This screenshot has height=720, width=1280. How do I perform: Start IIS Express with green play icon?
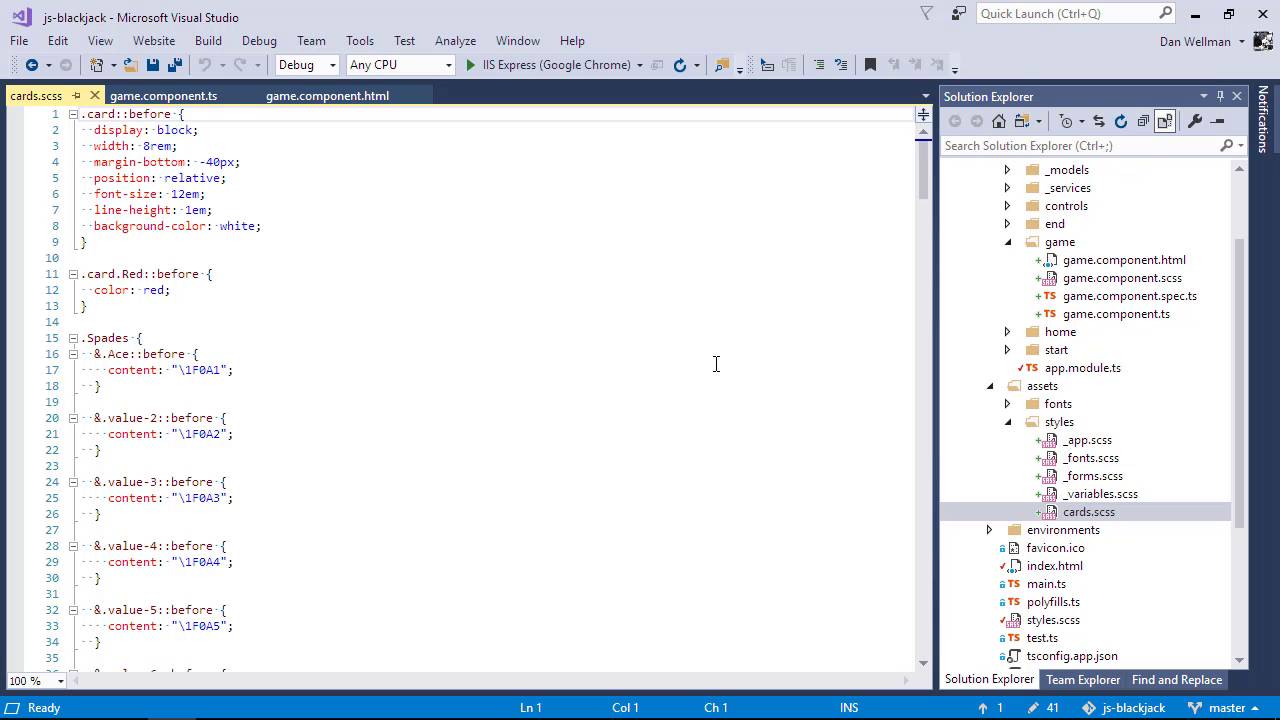[x=471, y=65]
